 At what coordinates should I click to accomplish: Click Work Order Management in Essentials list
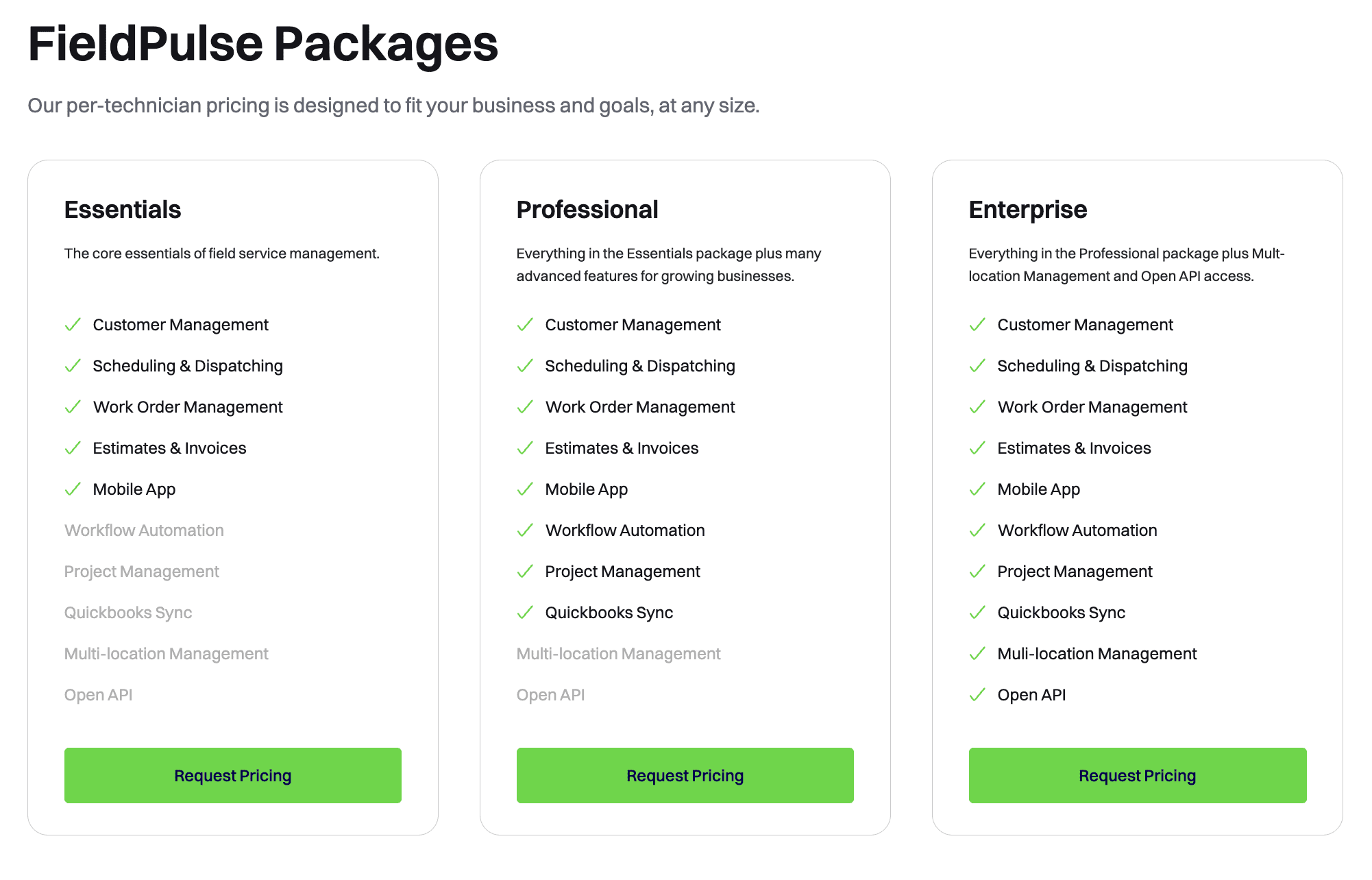tap(188, 407)
